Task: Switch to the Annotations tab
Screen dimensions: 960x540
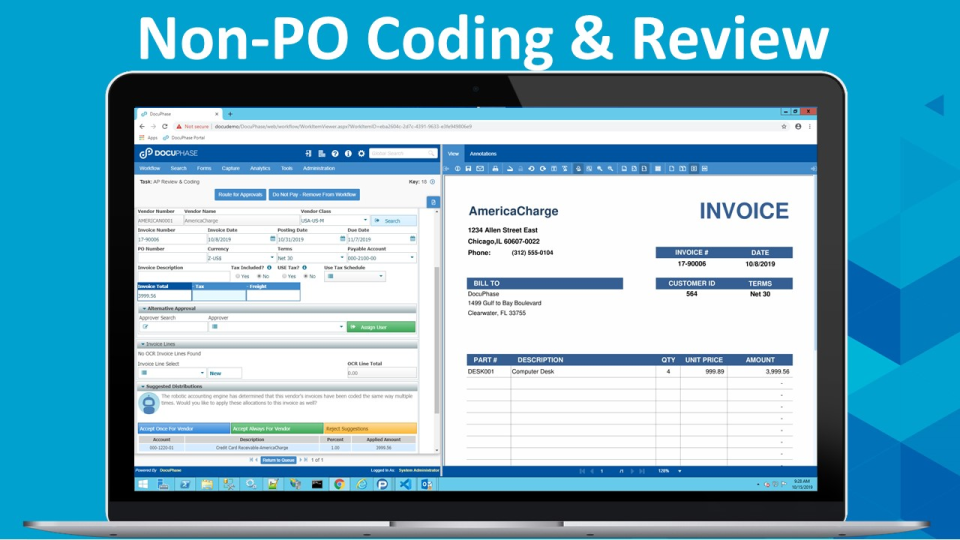Action: 483,154
